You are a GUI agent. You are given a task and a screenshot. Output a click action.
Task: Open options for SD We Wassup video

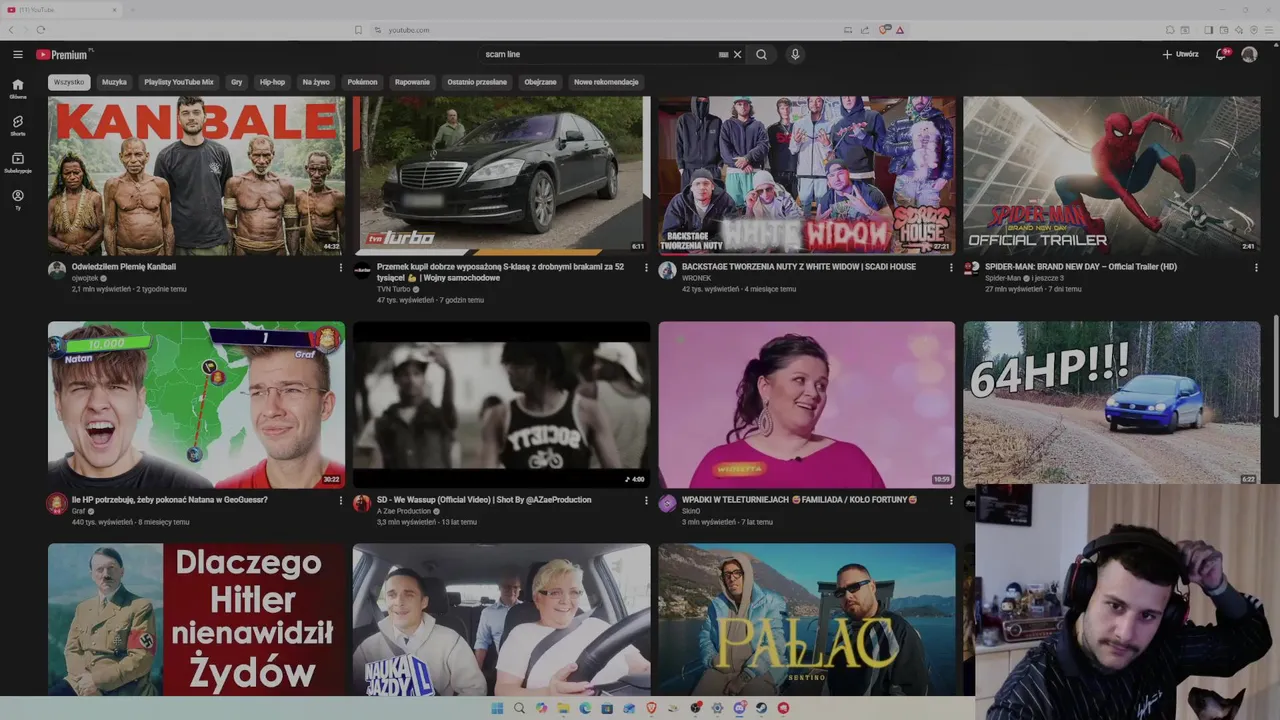pyautogui.click(x=646, y=501)
